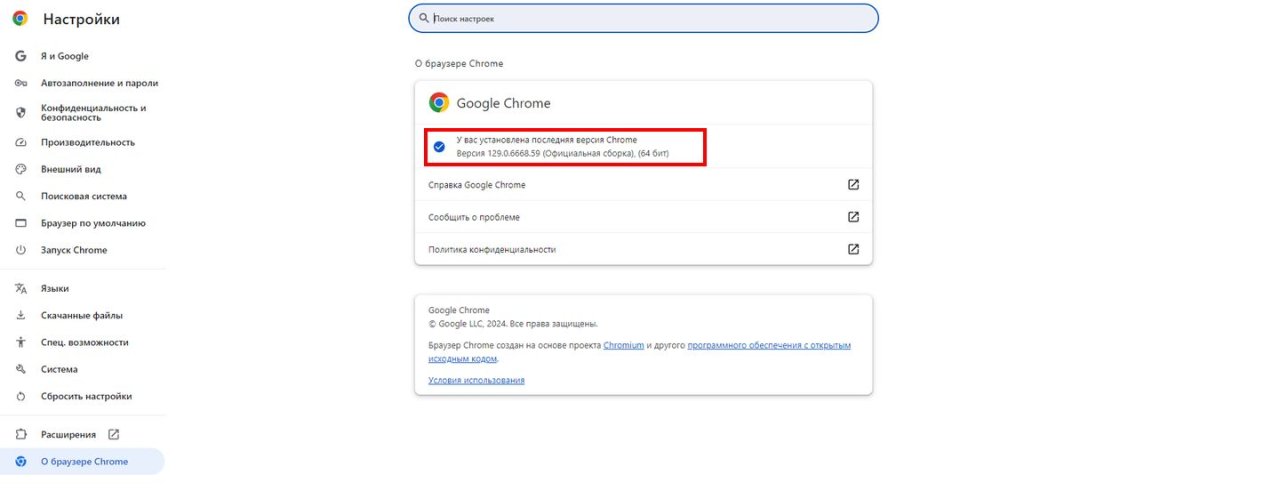Open external link icon for Справка Google Chrome
The image size is (1280, 491).
pos(853,185)
